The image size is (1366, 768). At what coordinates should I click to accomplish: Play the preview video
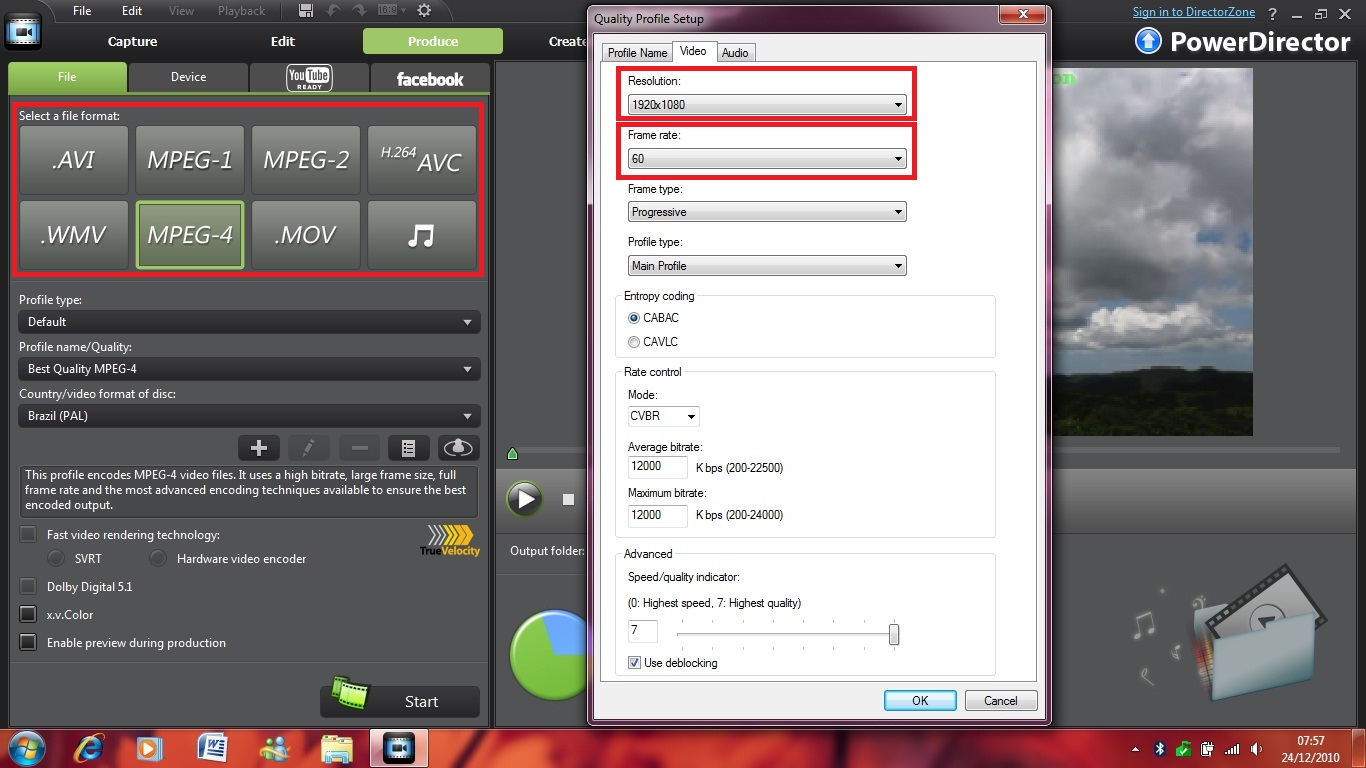524,498
